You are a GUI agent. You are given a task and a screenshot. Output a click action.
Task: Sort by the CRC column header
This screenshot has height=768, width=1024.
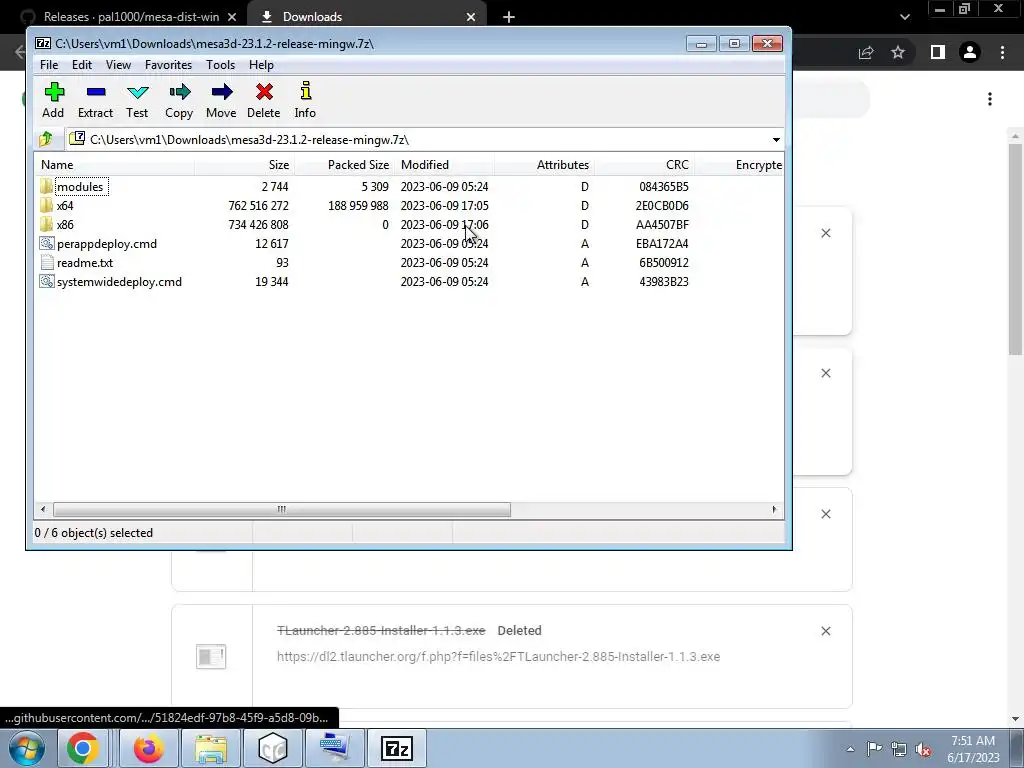644,165
